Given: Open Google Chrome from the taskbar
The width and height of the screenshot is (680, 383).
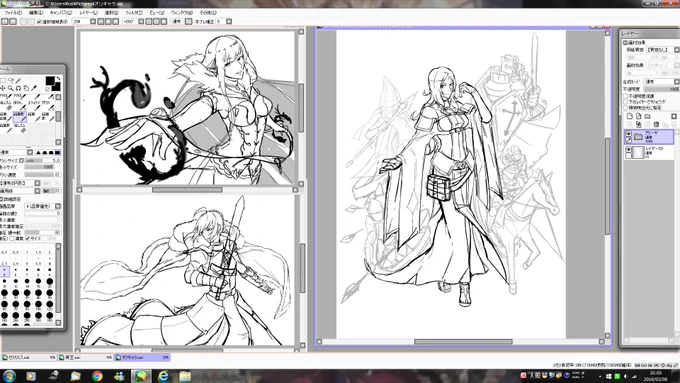Looking at the screenshot, I should (97, 376).
